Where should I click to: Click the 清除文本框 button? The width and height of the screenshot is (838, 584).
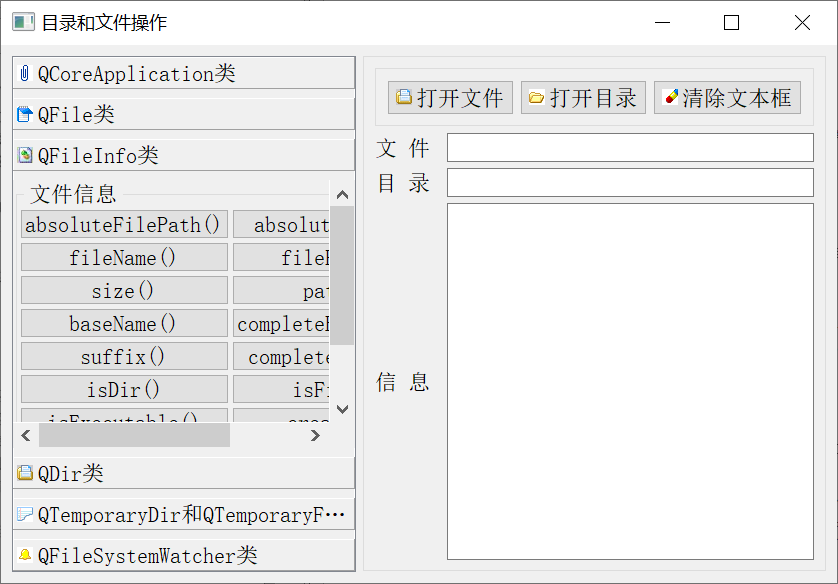click(x=727, y=97)
